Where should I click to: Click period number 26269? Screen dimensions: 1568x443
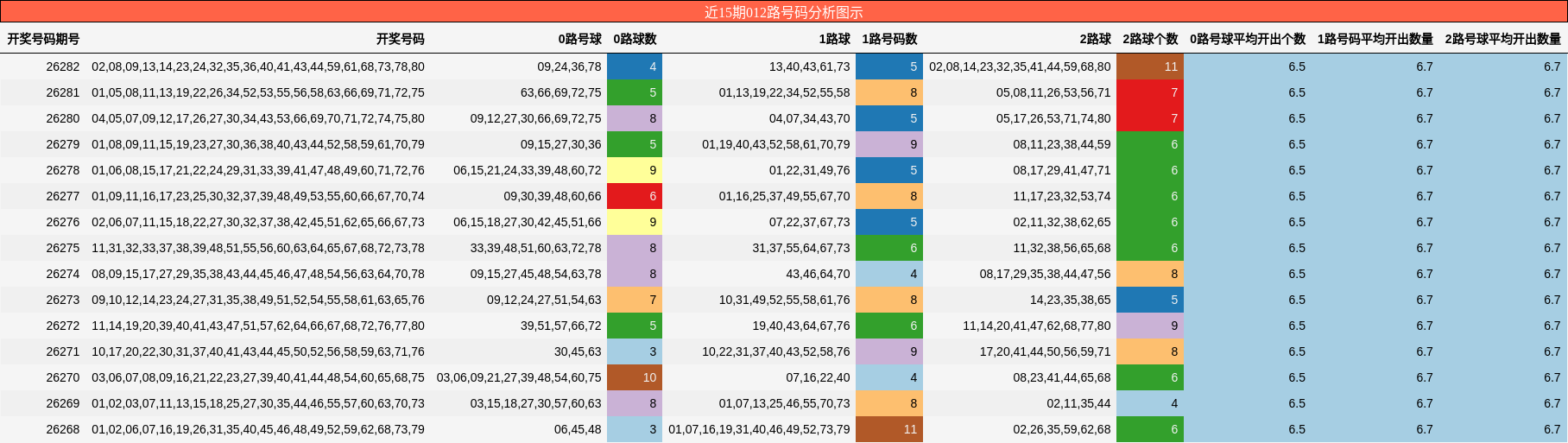point(63,403)
